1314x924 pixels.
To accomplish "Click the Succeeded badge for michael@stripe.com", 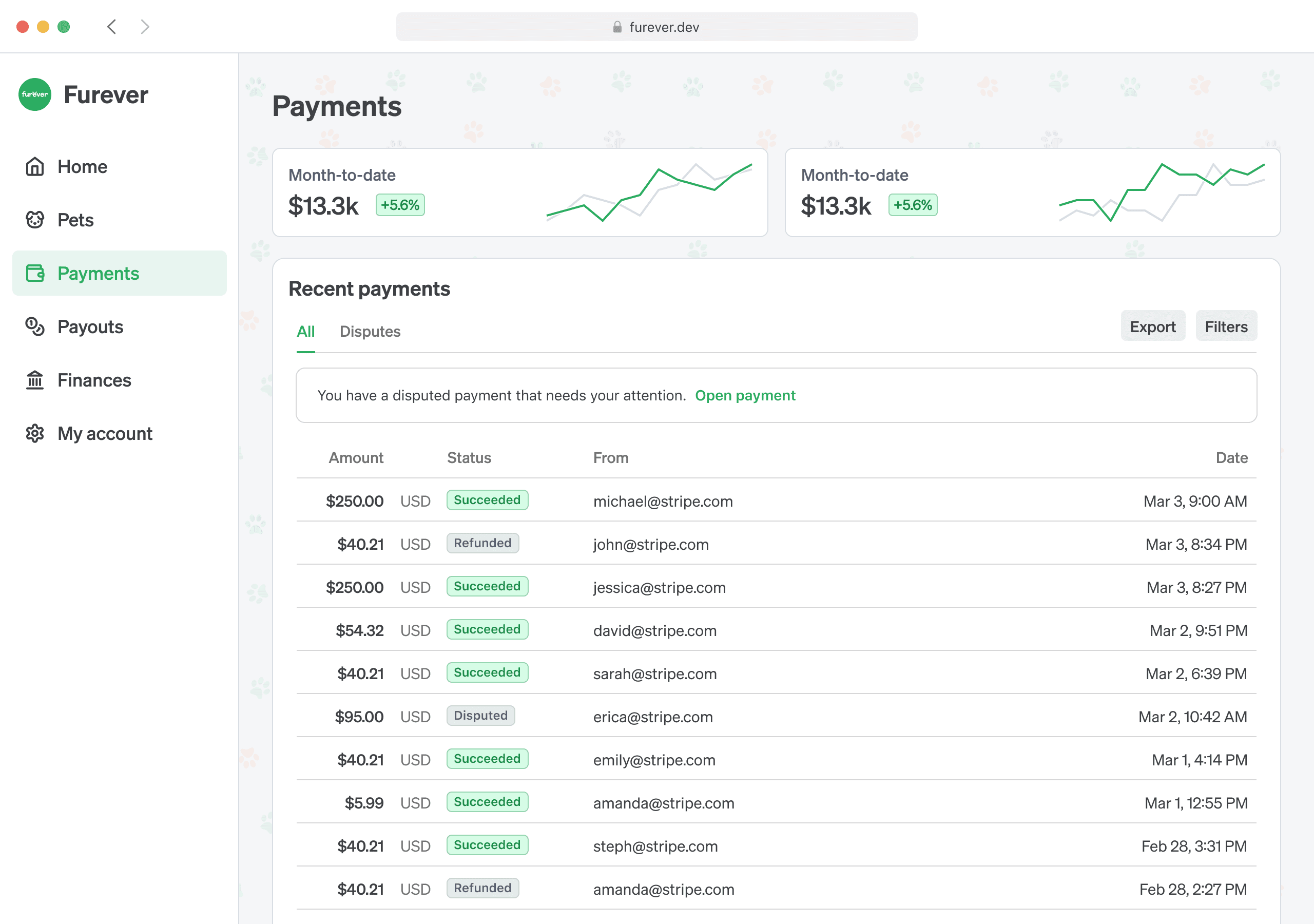I will click(x=487, y=500).
